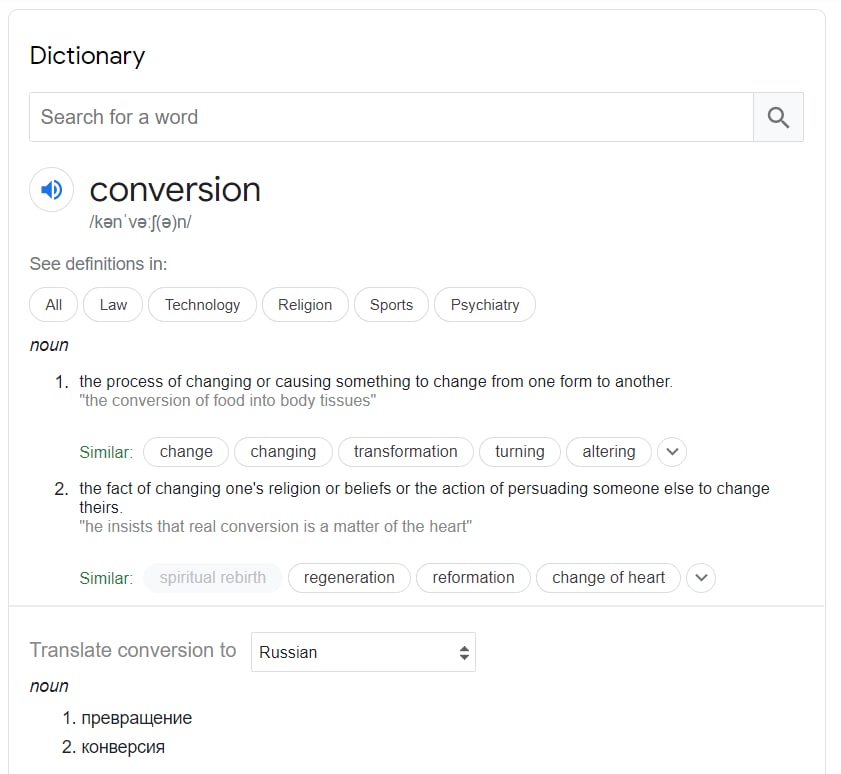The image size is (841, 774).
Task: Select the reformation synonym
Action: point(473,578)
